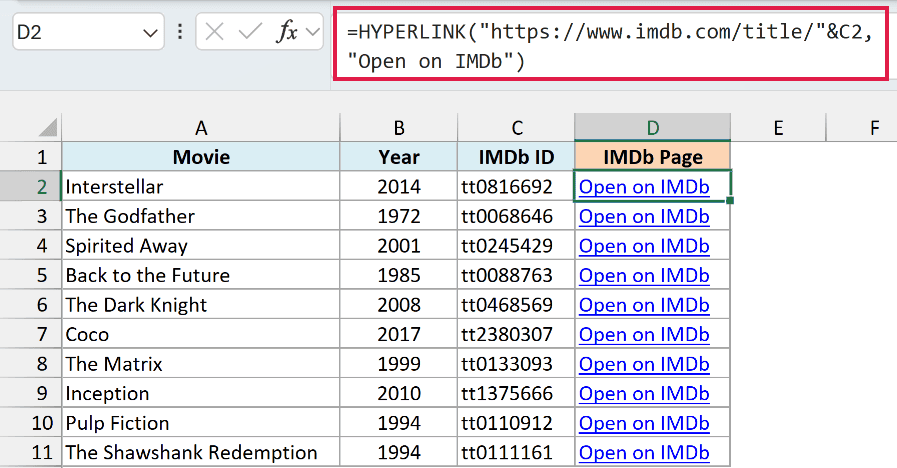This screenshot has width=897, height=468.
Task: Select row 6 header
Action: 31,305
